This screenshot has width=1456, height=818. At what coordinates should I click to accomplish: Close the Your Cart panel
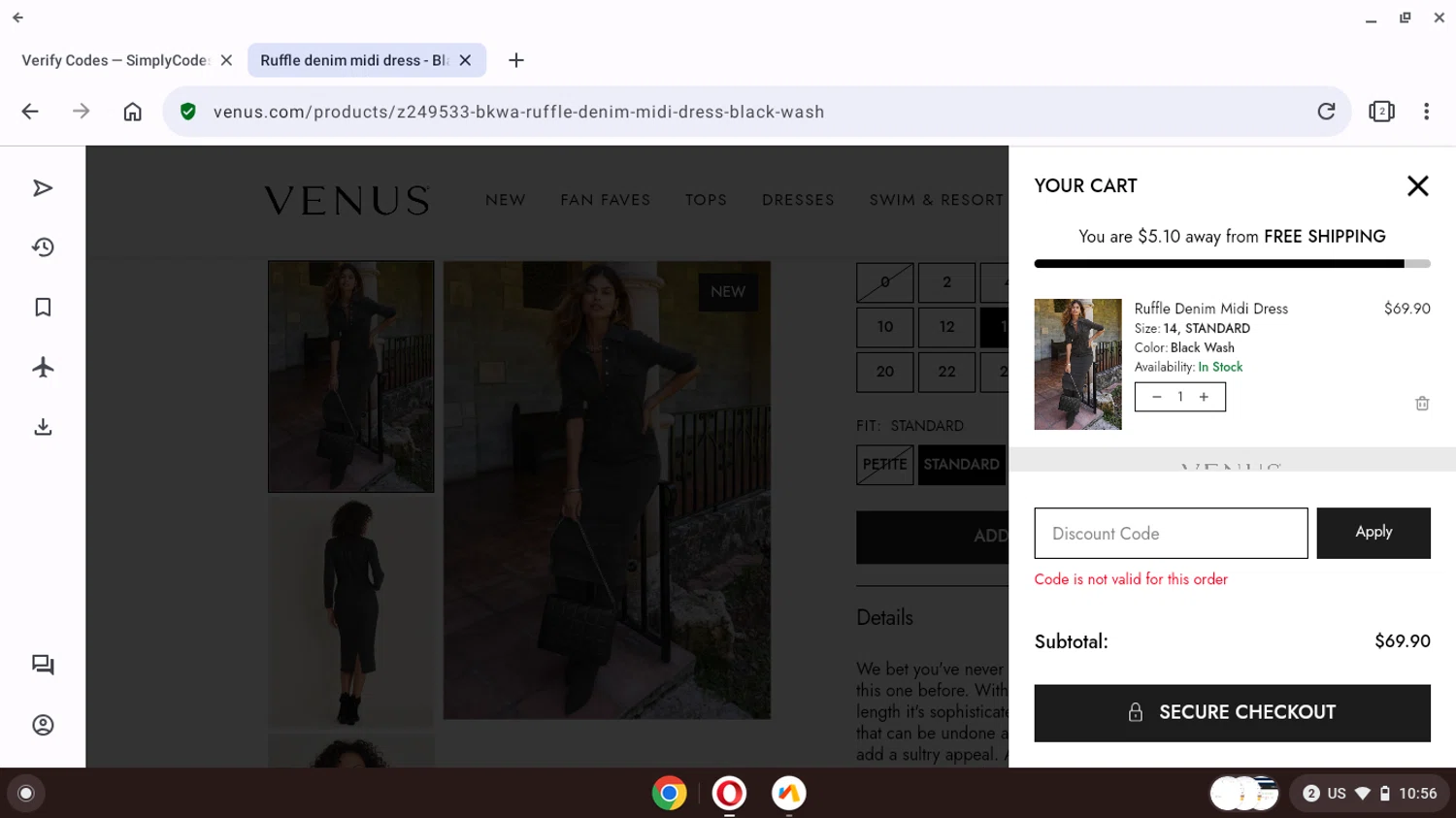1417,185
